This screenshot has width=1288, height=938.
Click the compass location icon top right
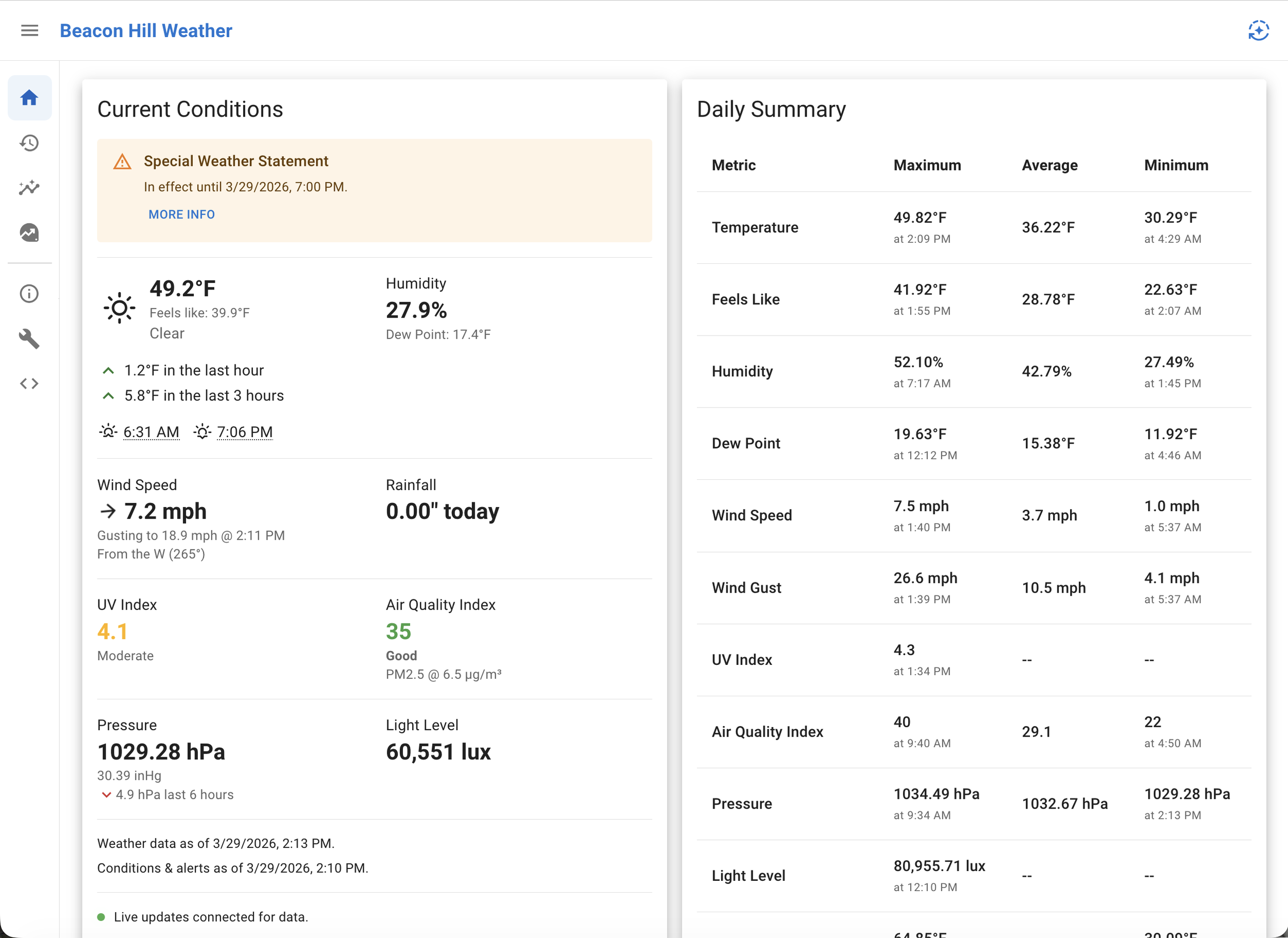(1258, 31)
